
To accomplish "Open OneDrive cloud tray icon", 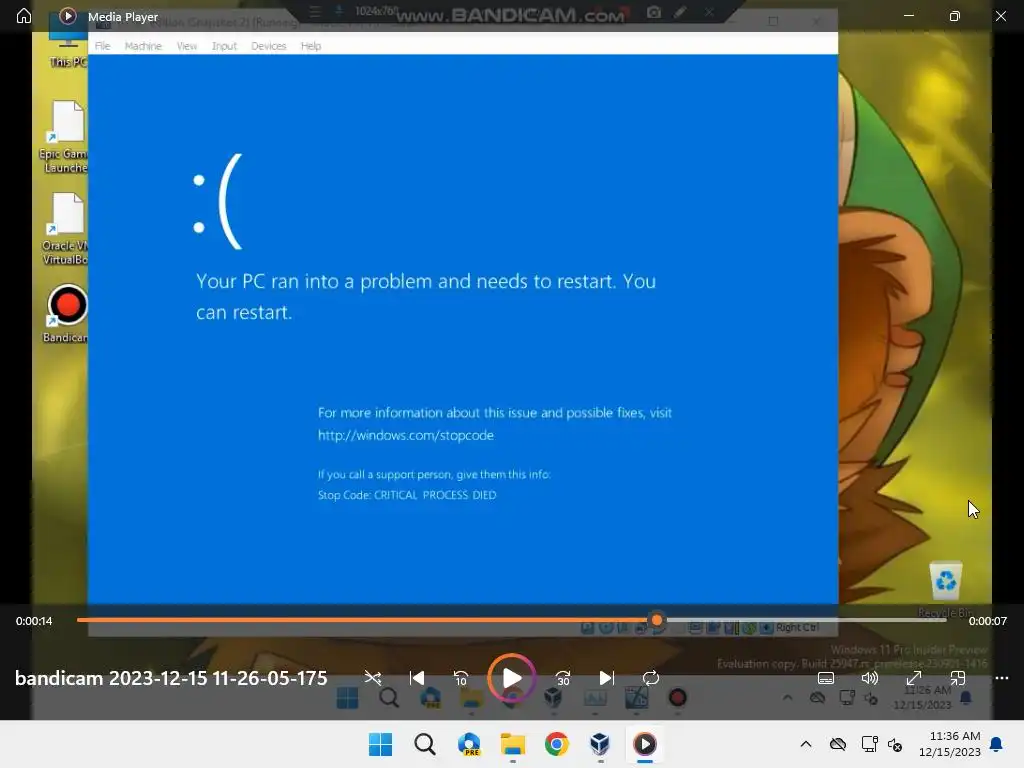I will pos(838,744).
